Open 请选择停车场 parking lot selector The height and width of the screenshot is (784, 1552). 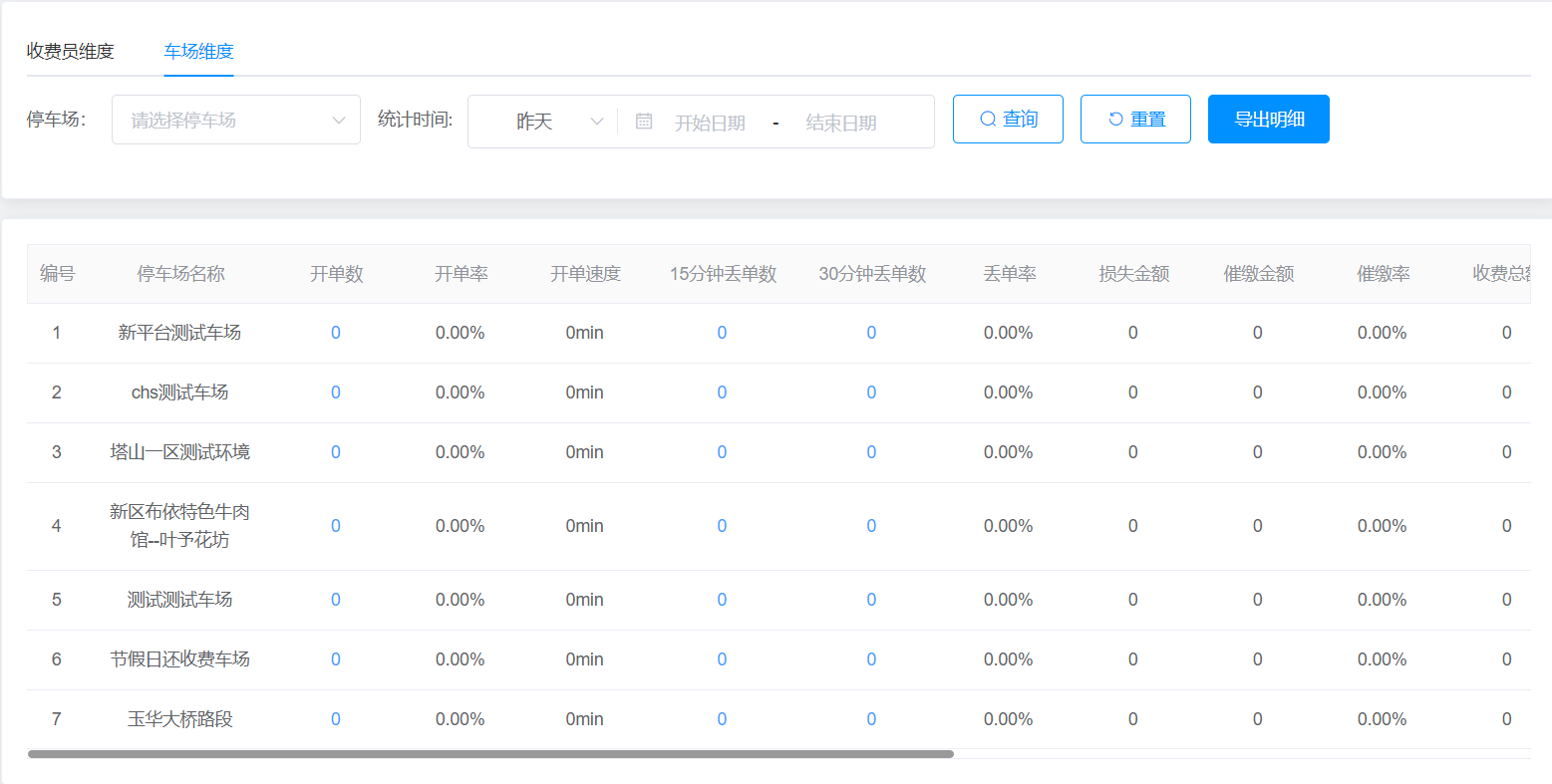(x=224, y=121)
